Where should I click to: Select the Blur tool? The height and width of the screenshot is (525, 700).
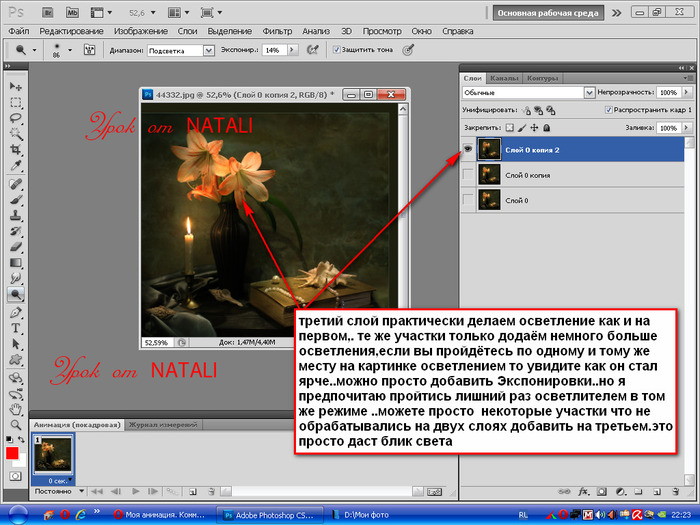click(x=16, y=278)
